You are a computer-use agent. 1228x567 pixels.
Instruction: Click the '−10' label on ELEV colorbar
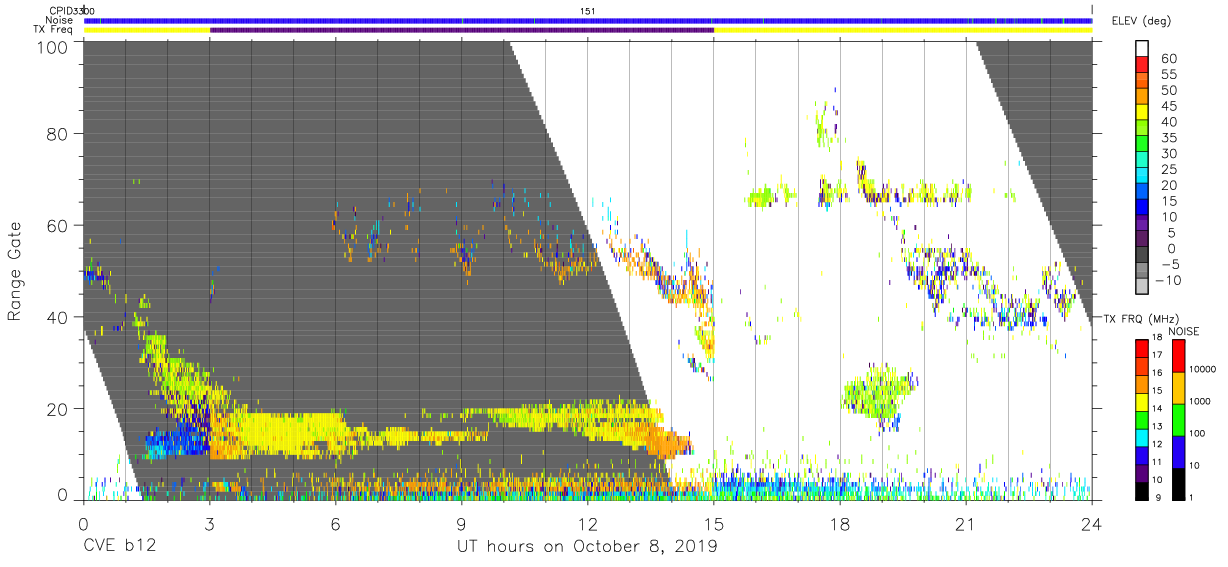tap(1168, 279)
